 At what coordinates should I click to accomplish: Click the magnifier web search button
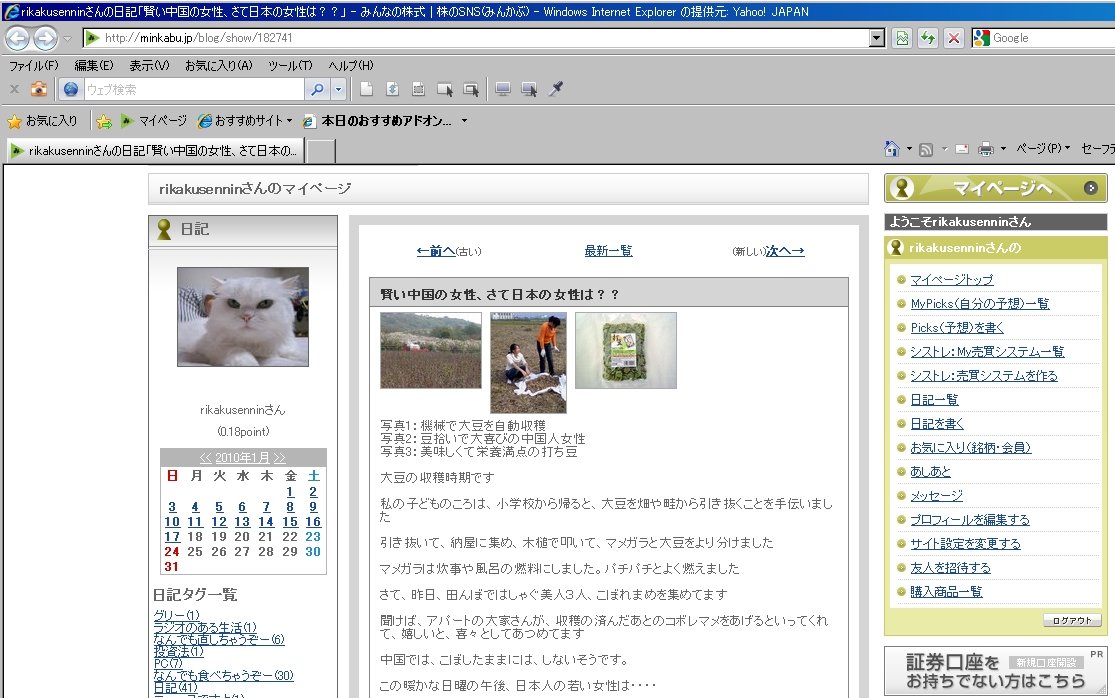click(x=317, y=90)
